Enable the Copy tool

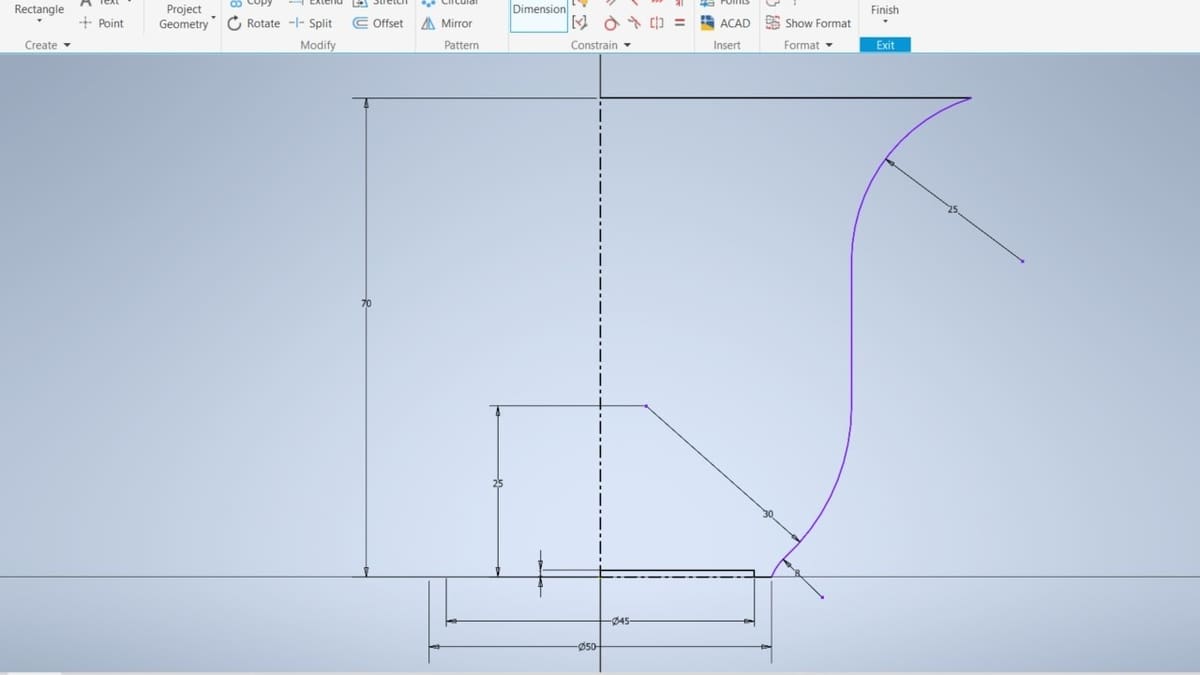[252, 5]
